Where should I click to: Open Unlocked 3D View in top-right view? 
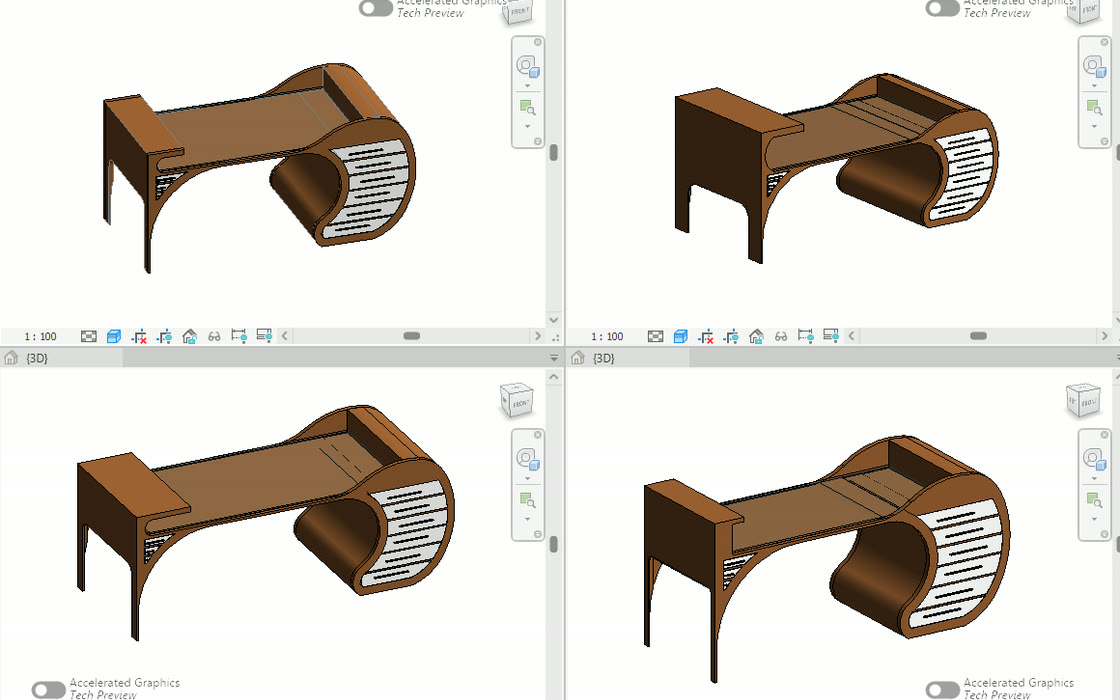click(x=756, y=336)
